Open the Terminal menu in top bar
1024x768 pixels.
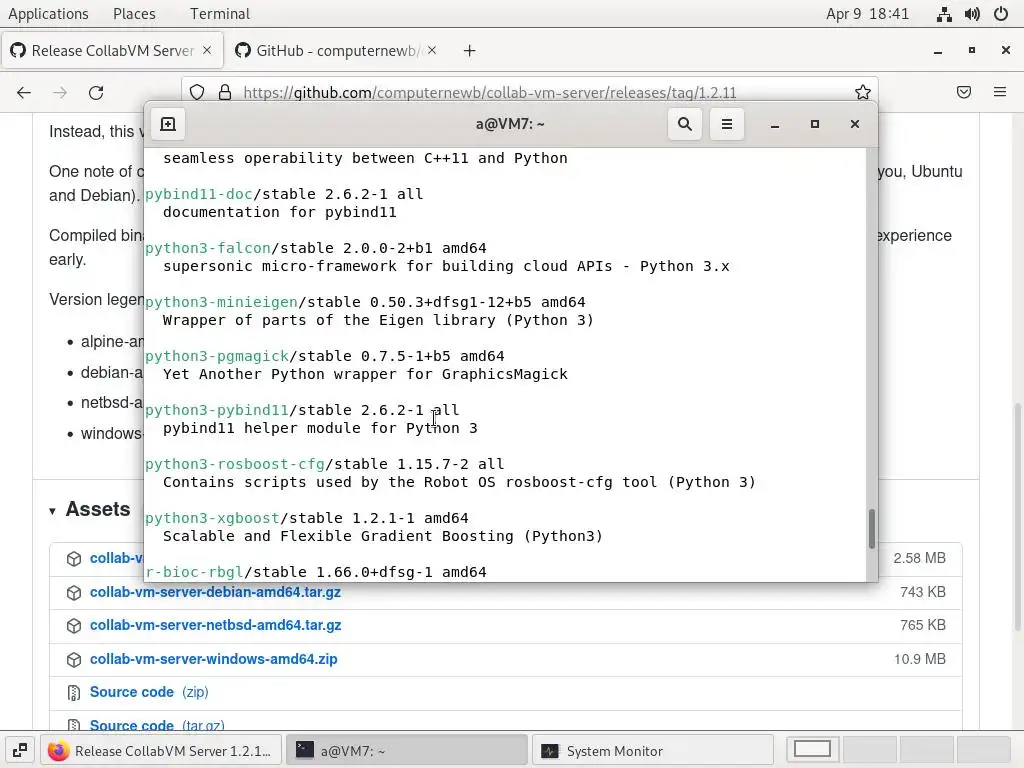(x=219, y=14)
